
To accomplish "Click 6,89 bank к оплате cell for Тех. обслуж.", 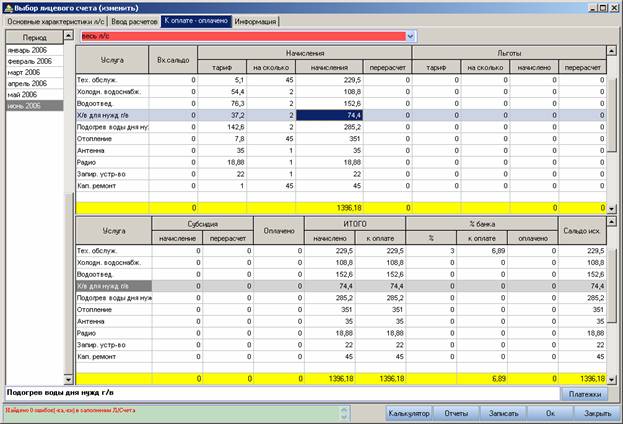I will tap(482, 251).
